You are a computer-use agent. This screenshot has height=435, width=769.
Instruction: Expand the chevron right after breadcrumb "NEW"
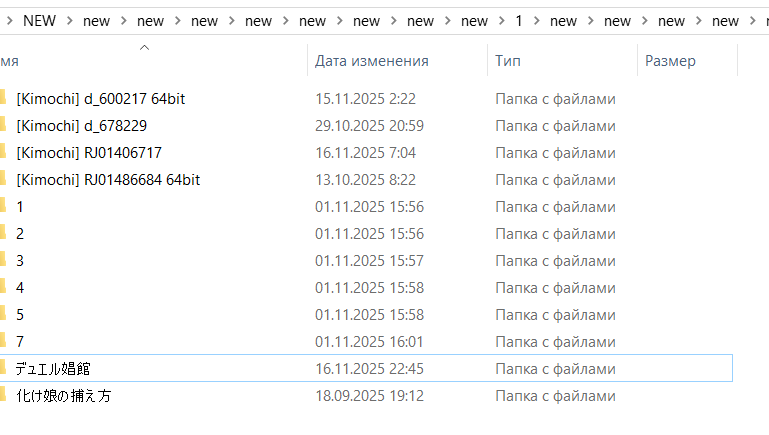point(70,20)
